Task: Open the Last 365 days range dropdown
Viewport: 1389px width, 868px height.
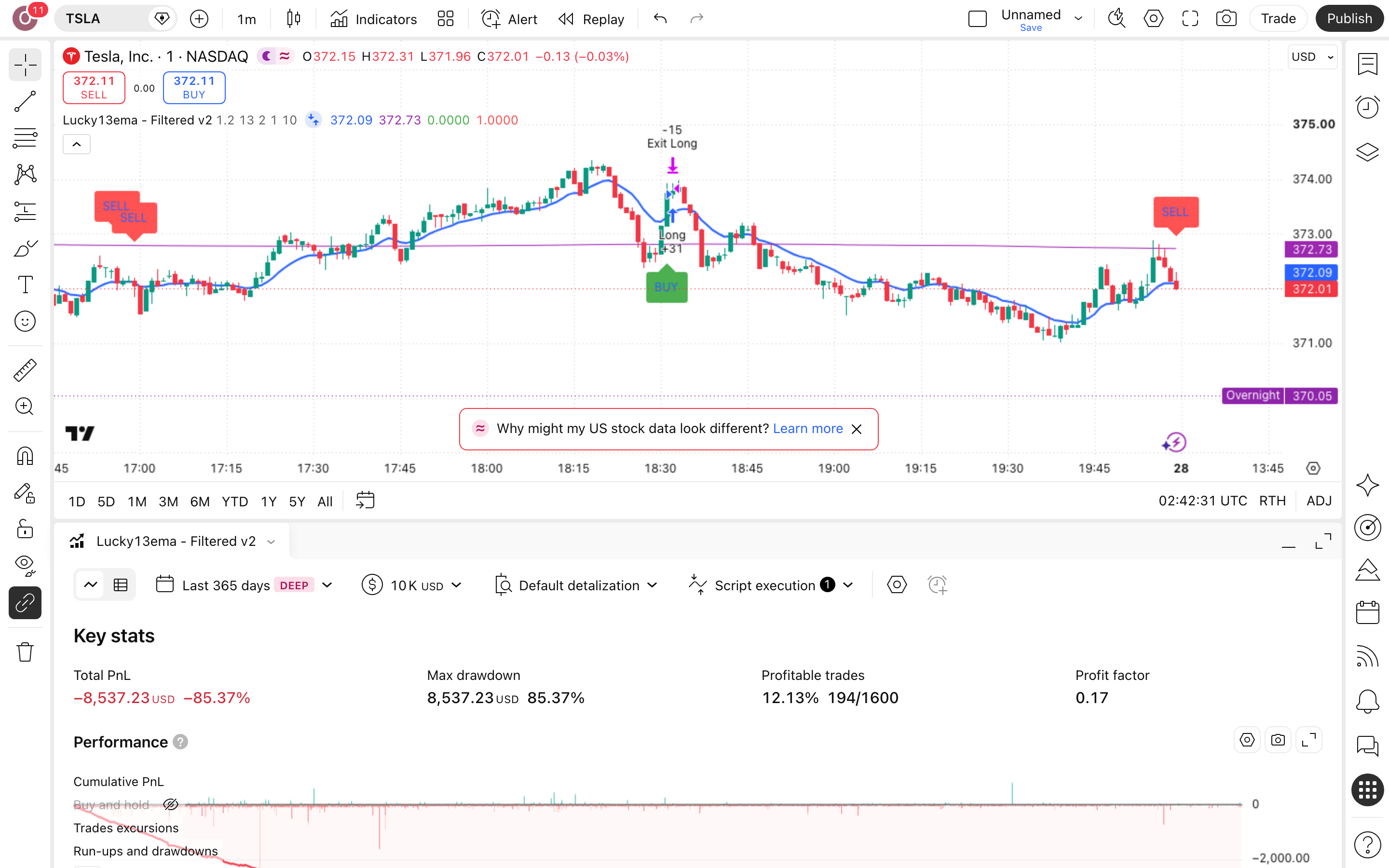Action: point(244,585)
